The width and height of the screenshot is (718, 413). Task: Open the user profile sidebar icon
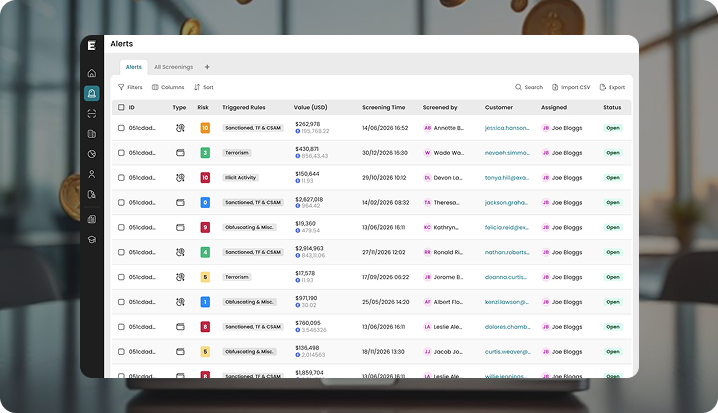pyautogui.click(x=92, y=174)
